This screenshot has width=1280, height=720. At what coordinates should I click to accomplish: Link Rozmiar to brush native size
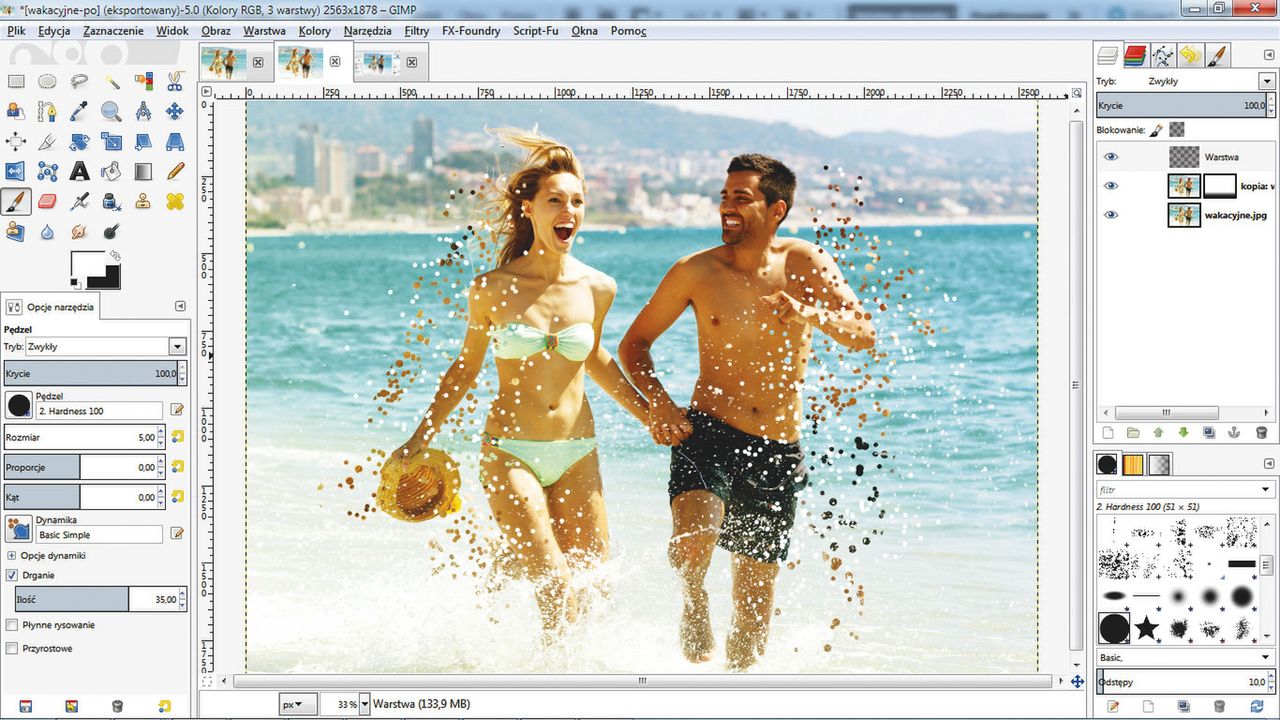(x=178, y=437)
